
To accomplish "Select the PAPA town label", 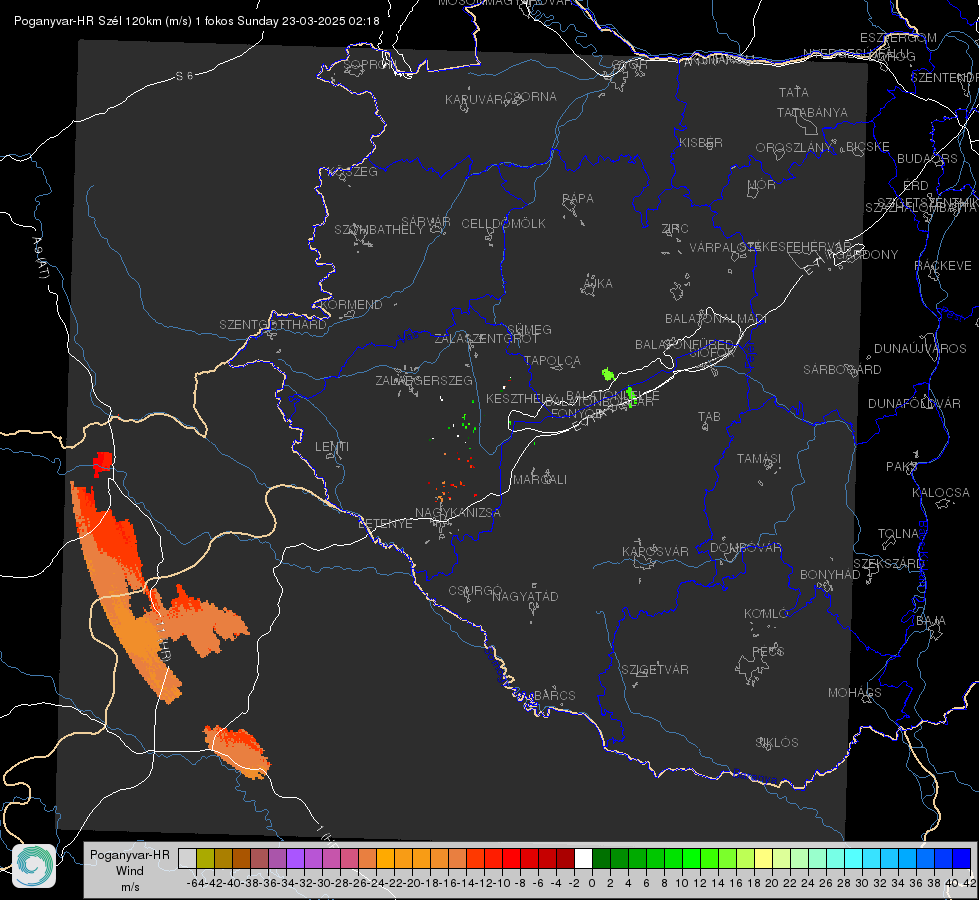I will coord(578,199).
